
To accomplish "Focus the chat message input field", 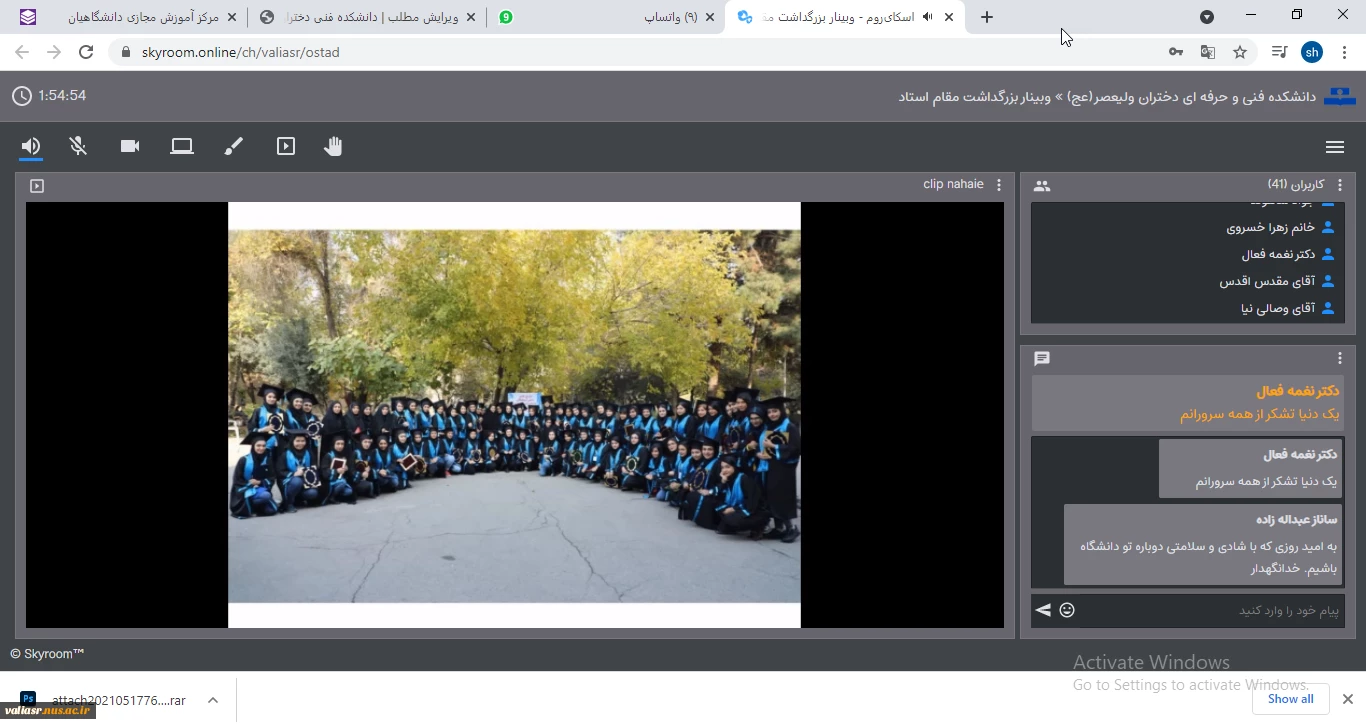I will click(1212, 610).
